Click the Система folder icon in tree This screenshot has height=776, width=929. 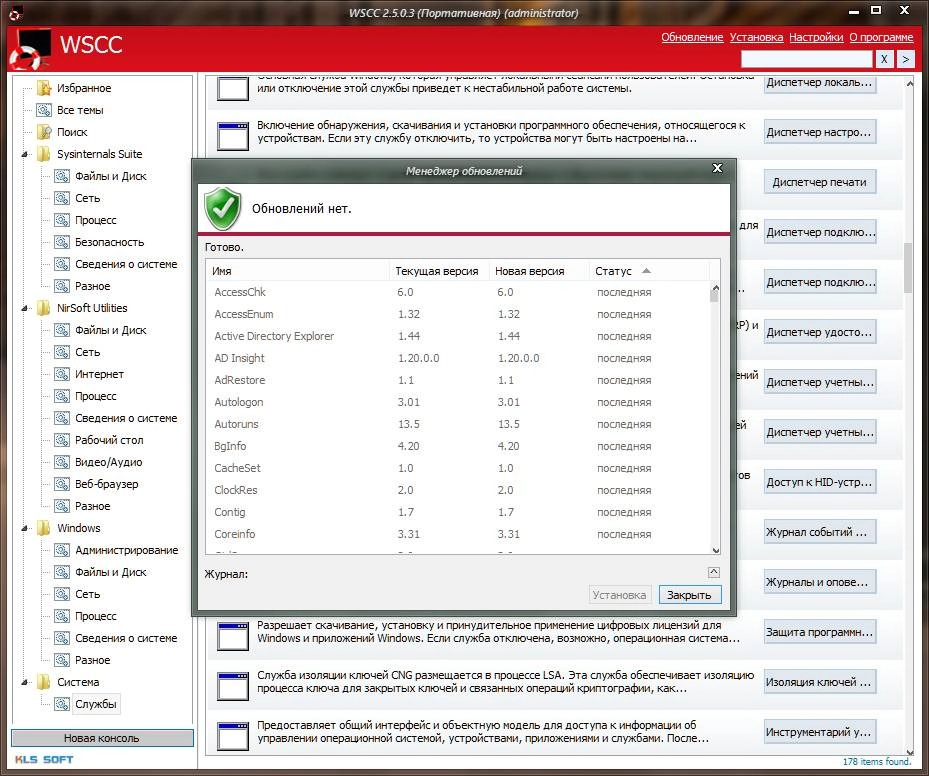click(x=44, y=682)
